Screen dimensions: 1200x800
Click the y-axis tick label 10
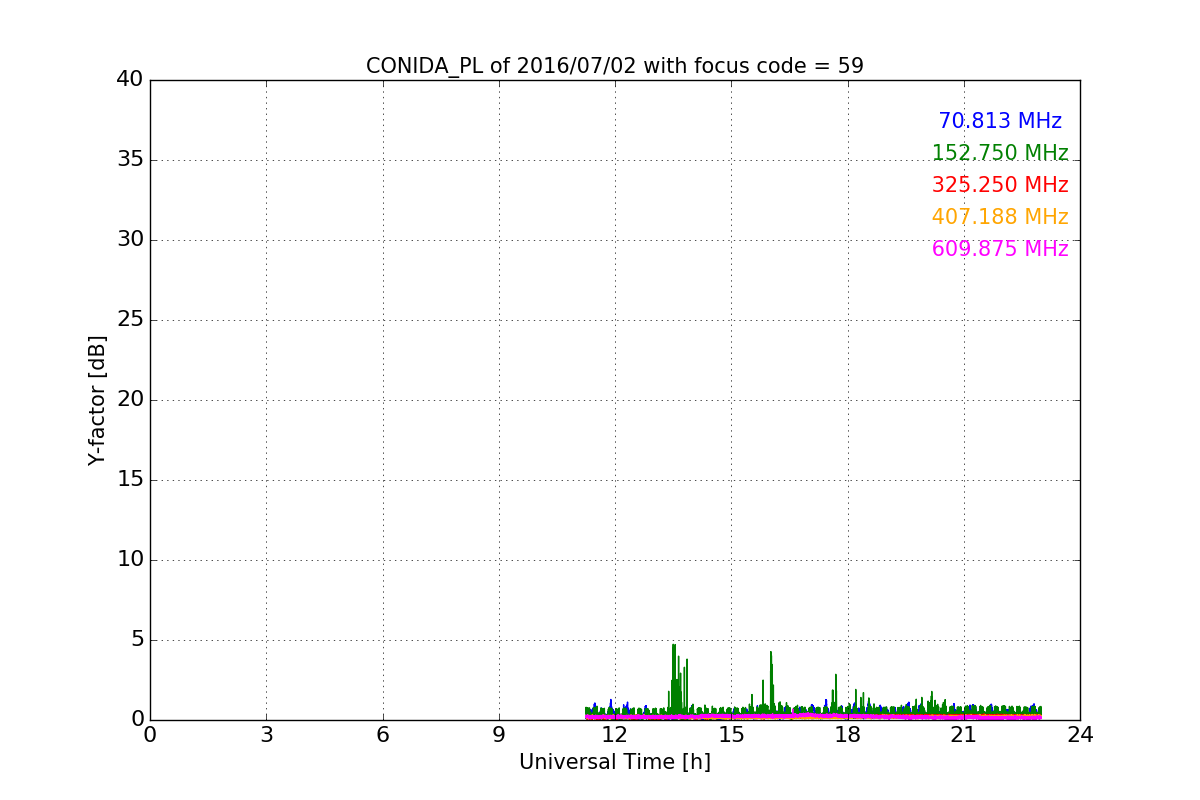pos(130,559)
